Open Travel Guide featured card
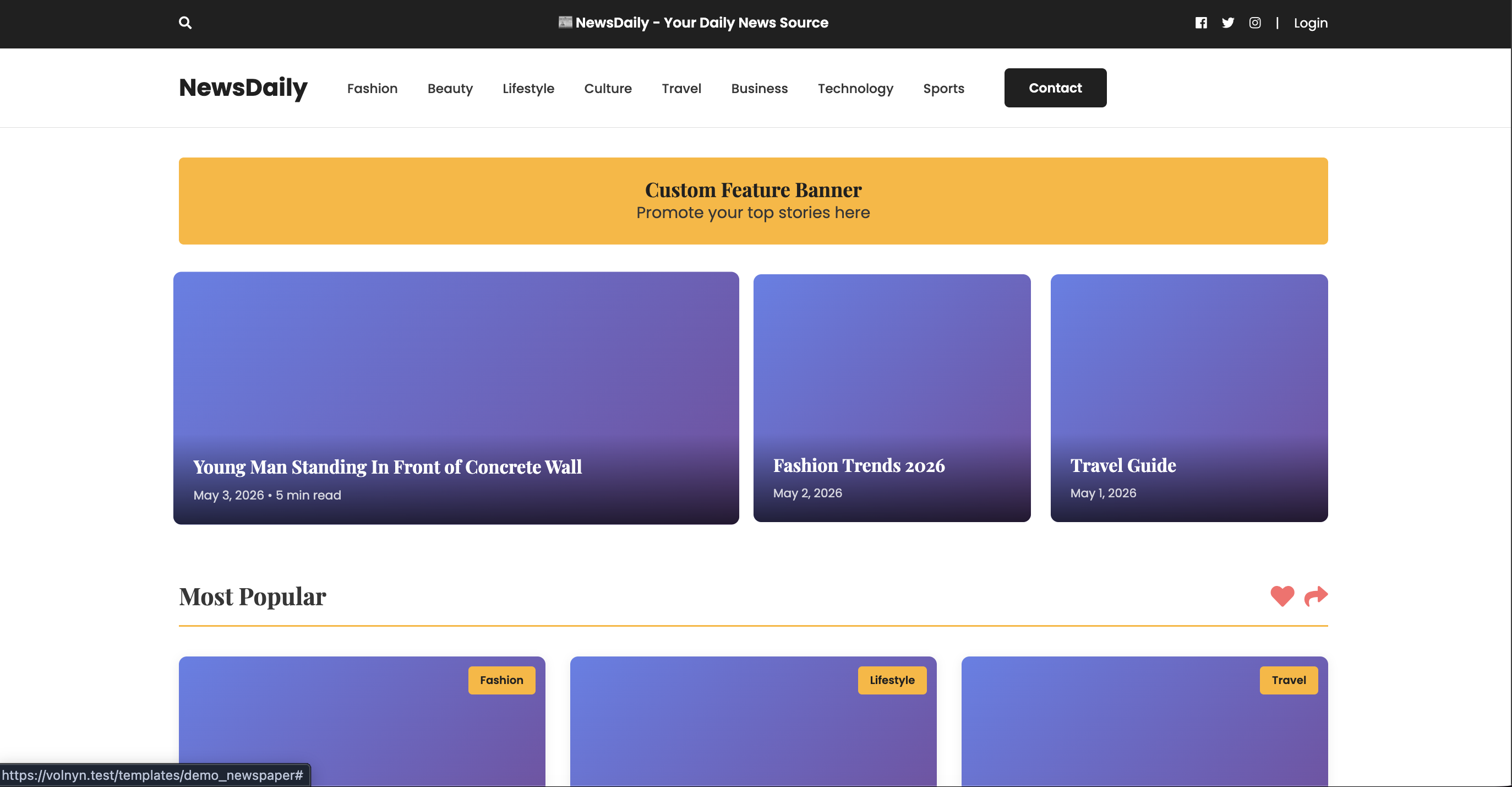 point(1189,398)
